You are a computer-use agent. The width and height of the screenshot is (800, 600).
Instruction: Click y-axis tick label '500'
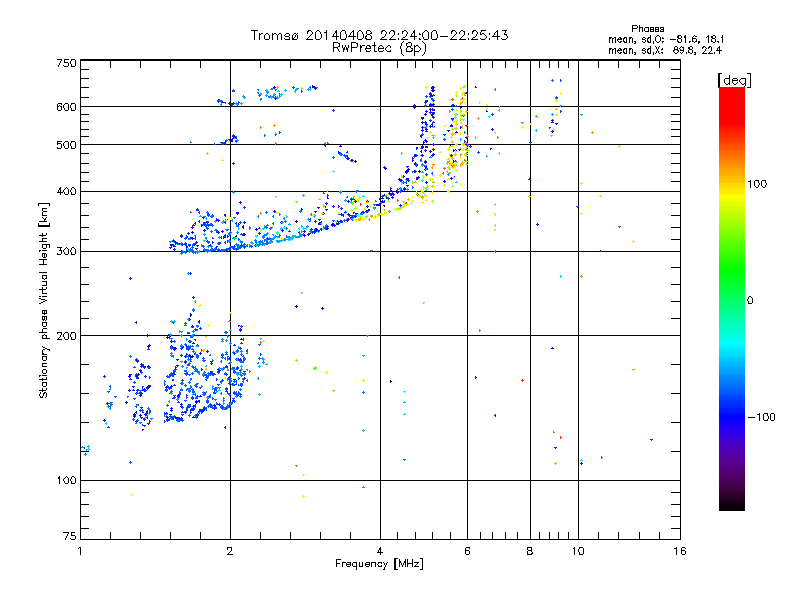tap(66, 145)
